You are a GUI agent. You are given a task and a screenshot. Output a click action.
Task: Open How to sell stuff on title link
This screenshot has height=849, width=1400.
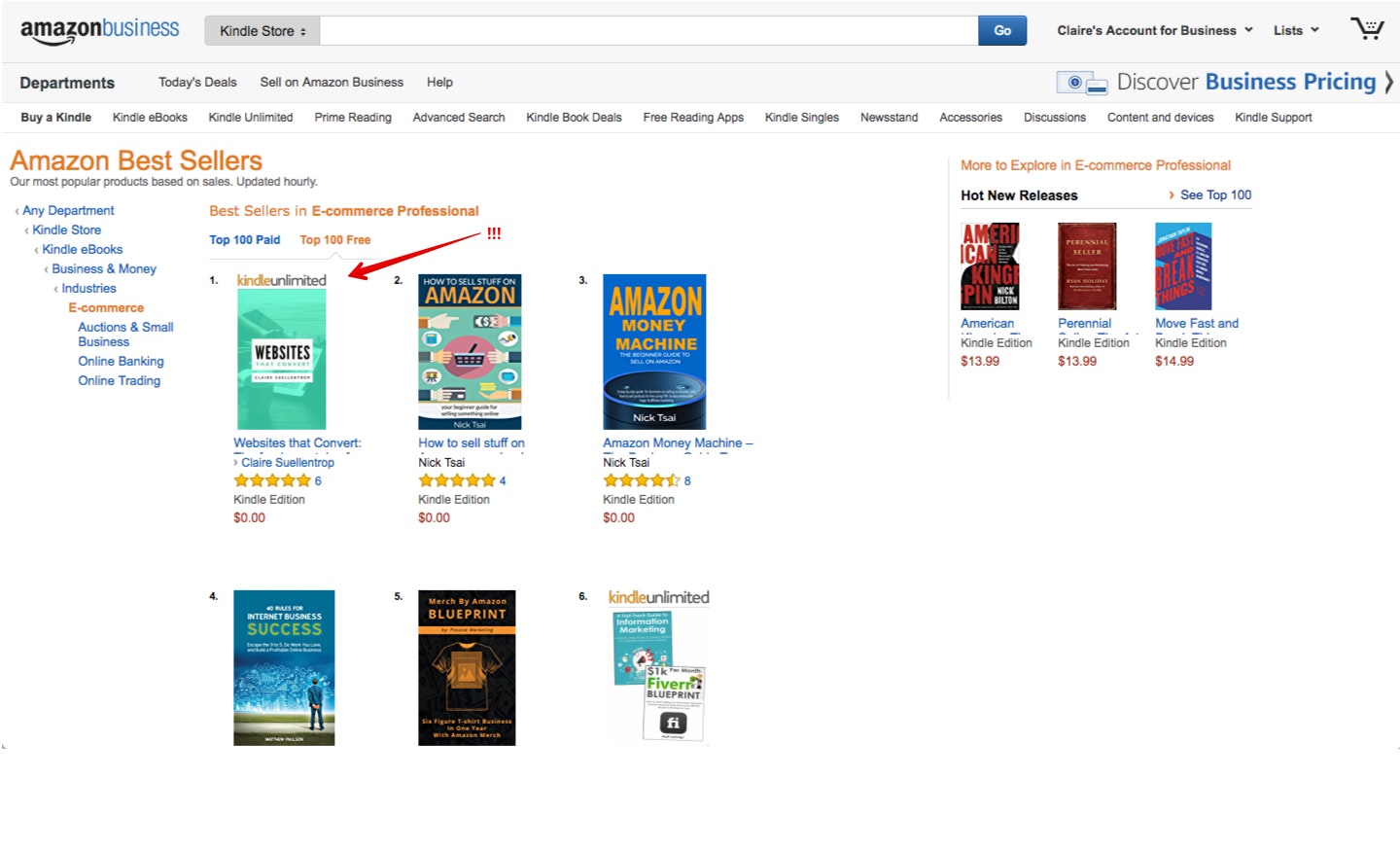coord(472,443)
